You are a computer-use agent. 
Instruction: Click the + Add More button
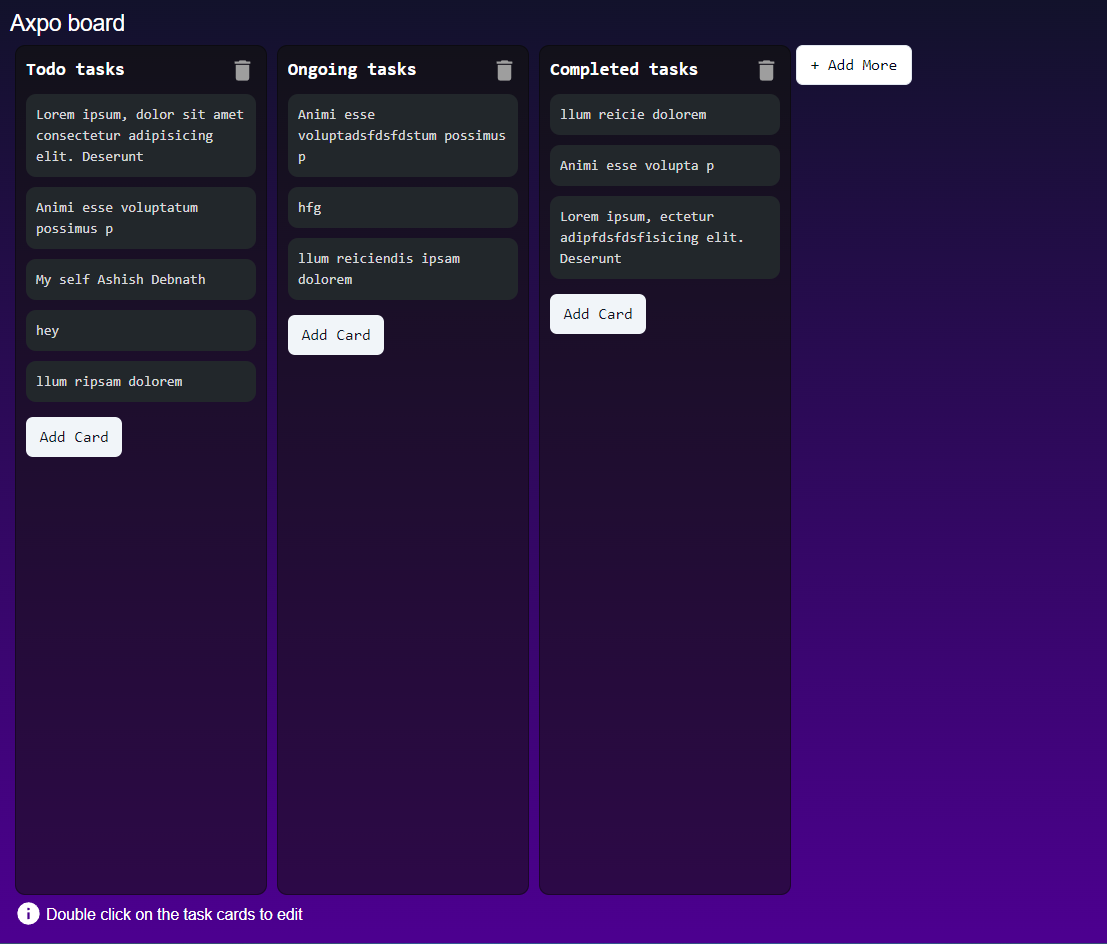pyautogui.click(x=853, y=65)
